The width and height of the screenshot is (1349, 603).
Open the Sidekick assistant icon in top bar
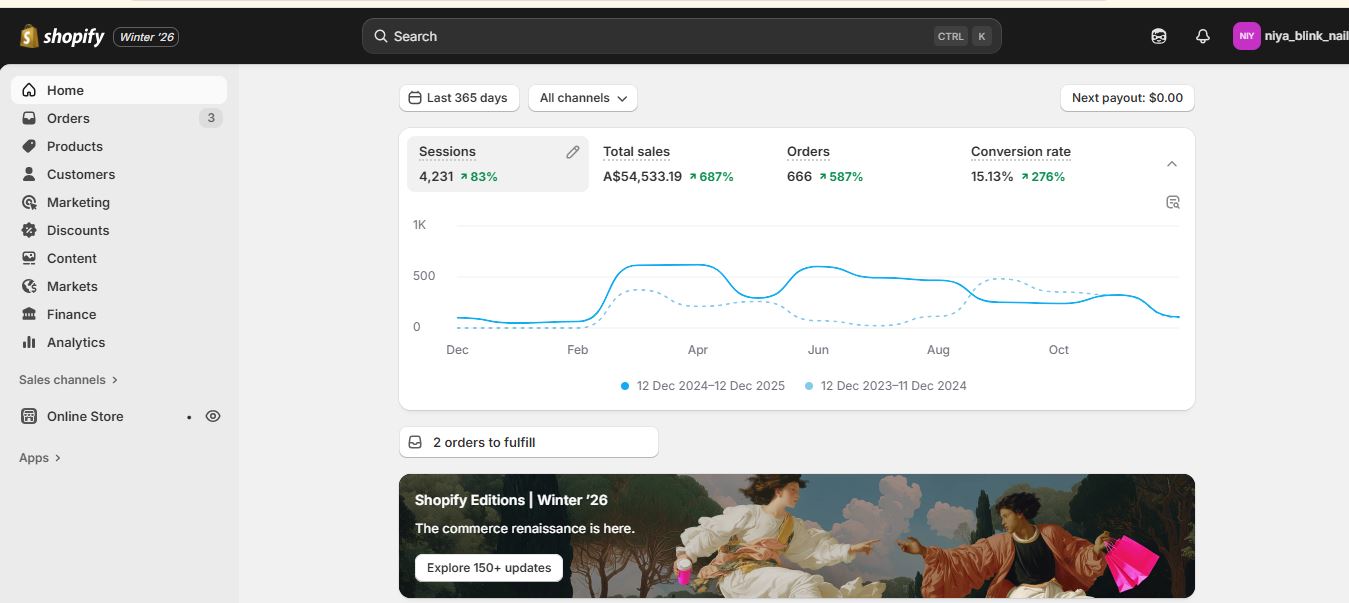tap(1159, 36)
